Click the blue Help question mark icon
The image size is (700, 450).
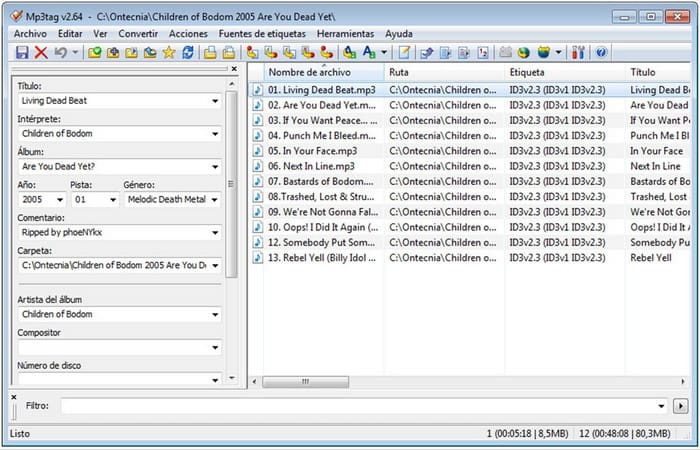coord(601,53)
